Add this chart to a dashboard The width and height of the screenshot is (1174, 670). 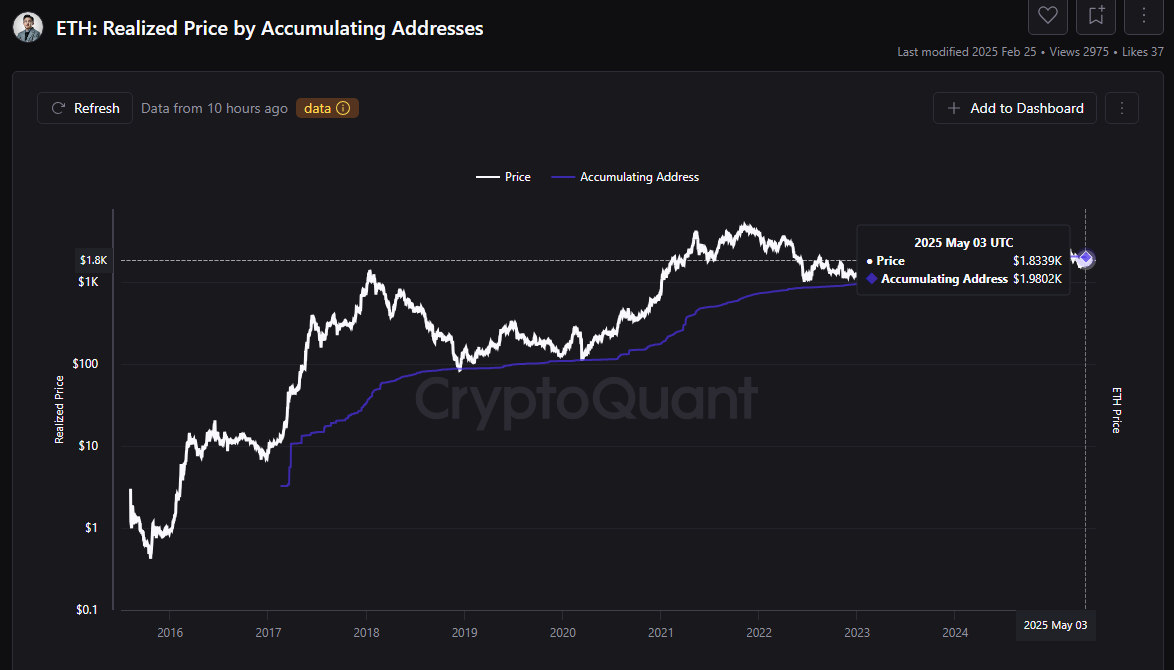(x=1014, y=107)
